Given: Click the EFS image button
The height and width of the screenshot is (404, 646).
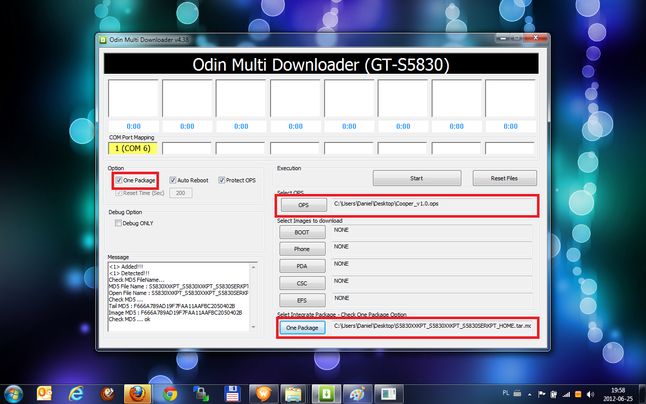Looking at the screenshot, I should point(302,300).
